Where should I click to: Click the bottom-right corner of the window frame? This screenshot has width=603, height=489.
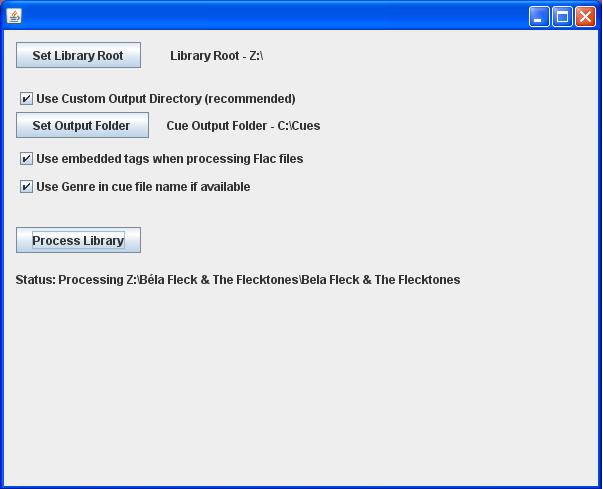tap(598, 485)
